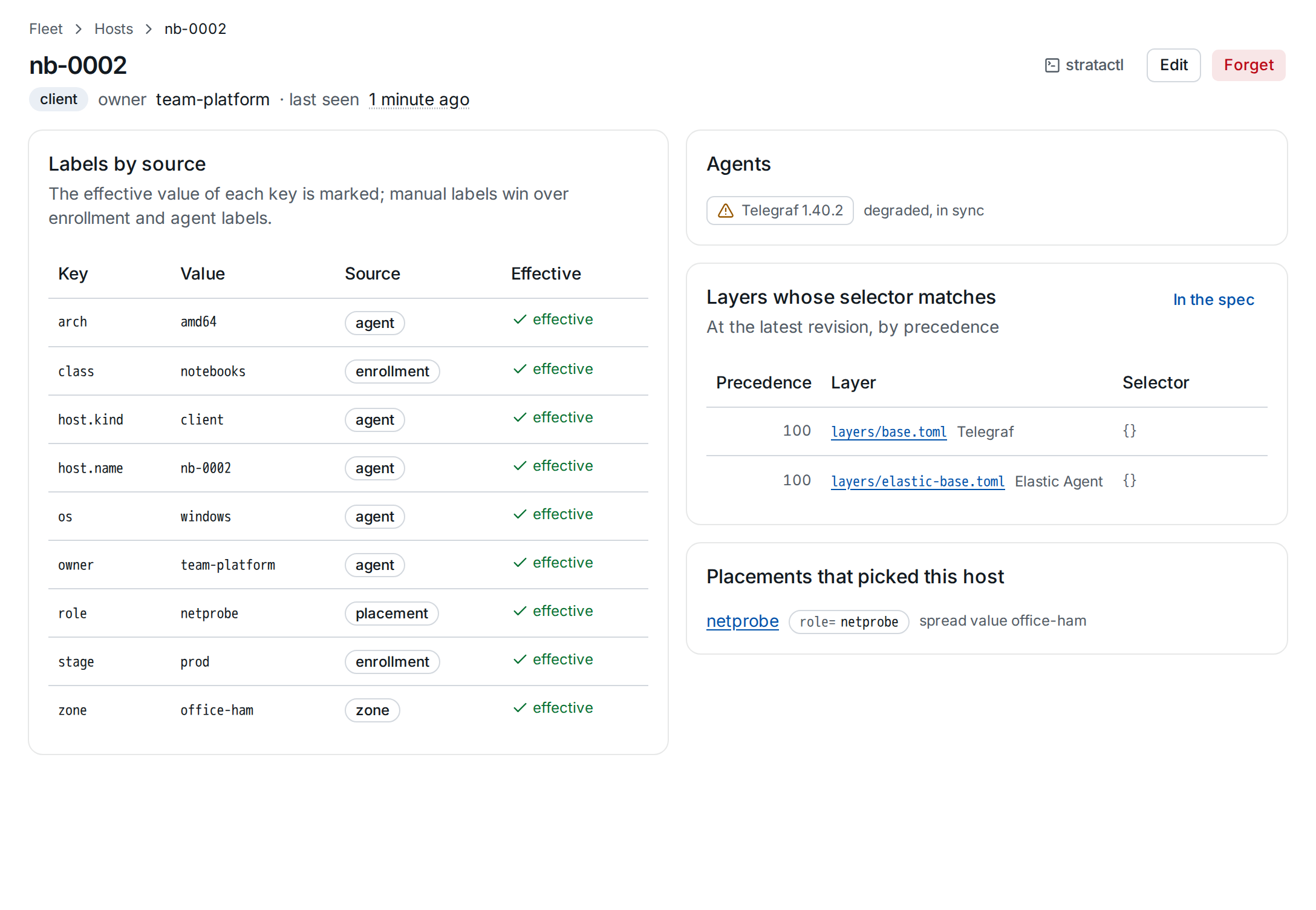Screen dimensions: 1316x910
Task: Click the Edit button
Action: [1173, 65]
